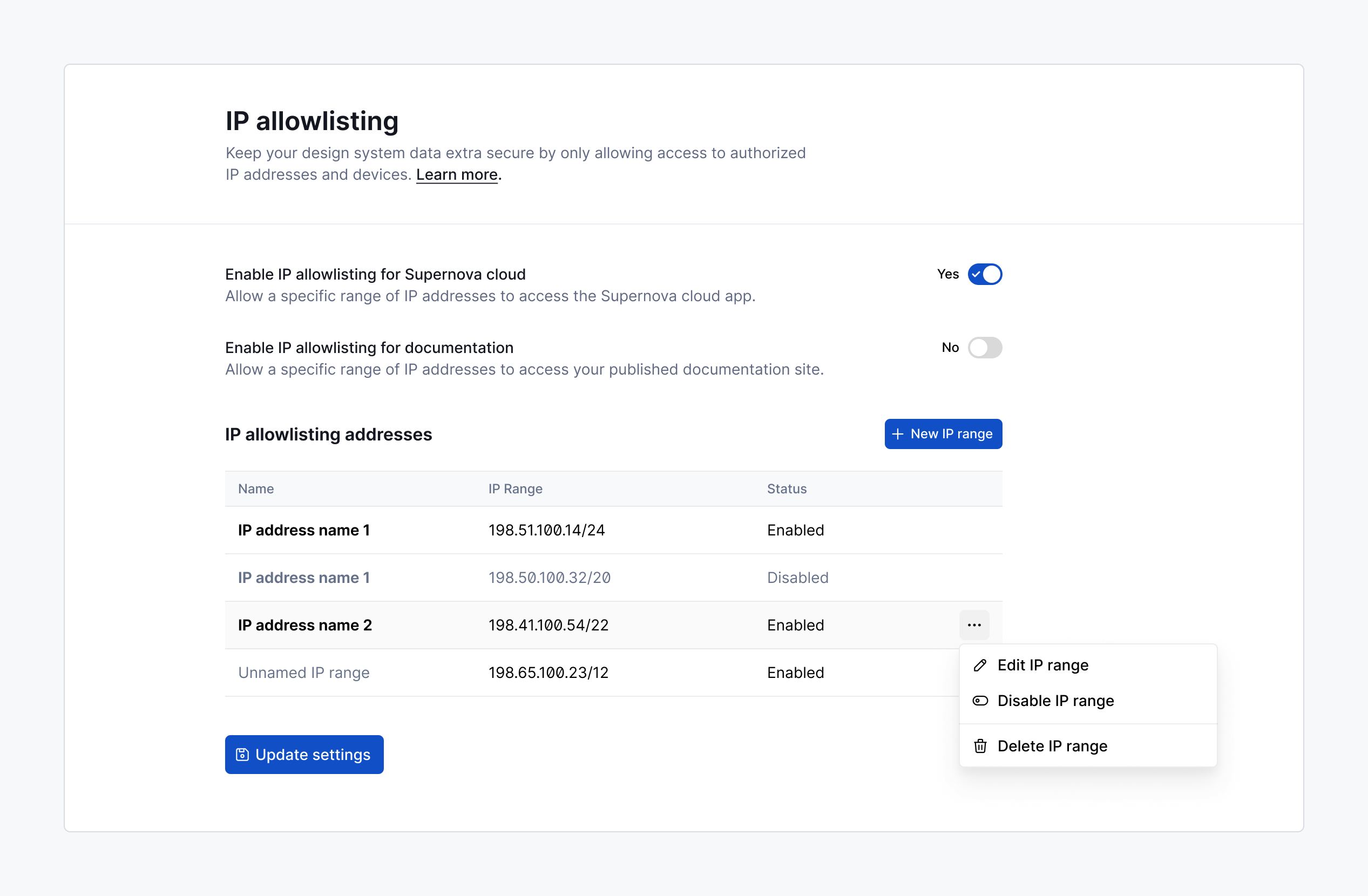
Task: Click the circle knob of the No toggle
Action: tap(978, 347)
